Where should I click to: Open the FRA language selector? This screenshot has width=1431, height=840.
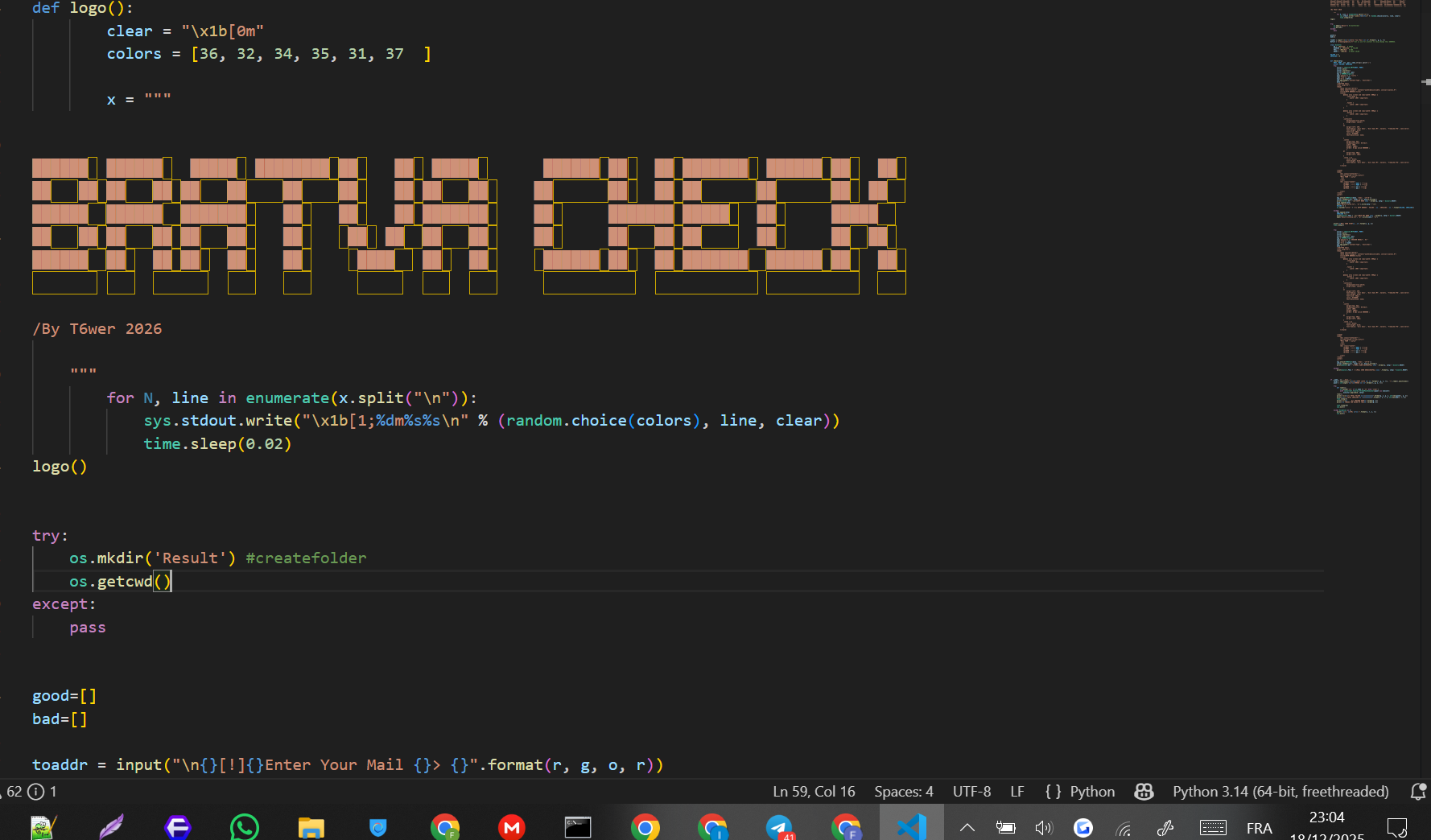click(1260, 828)
